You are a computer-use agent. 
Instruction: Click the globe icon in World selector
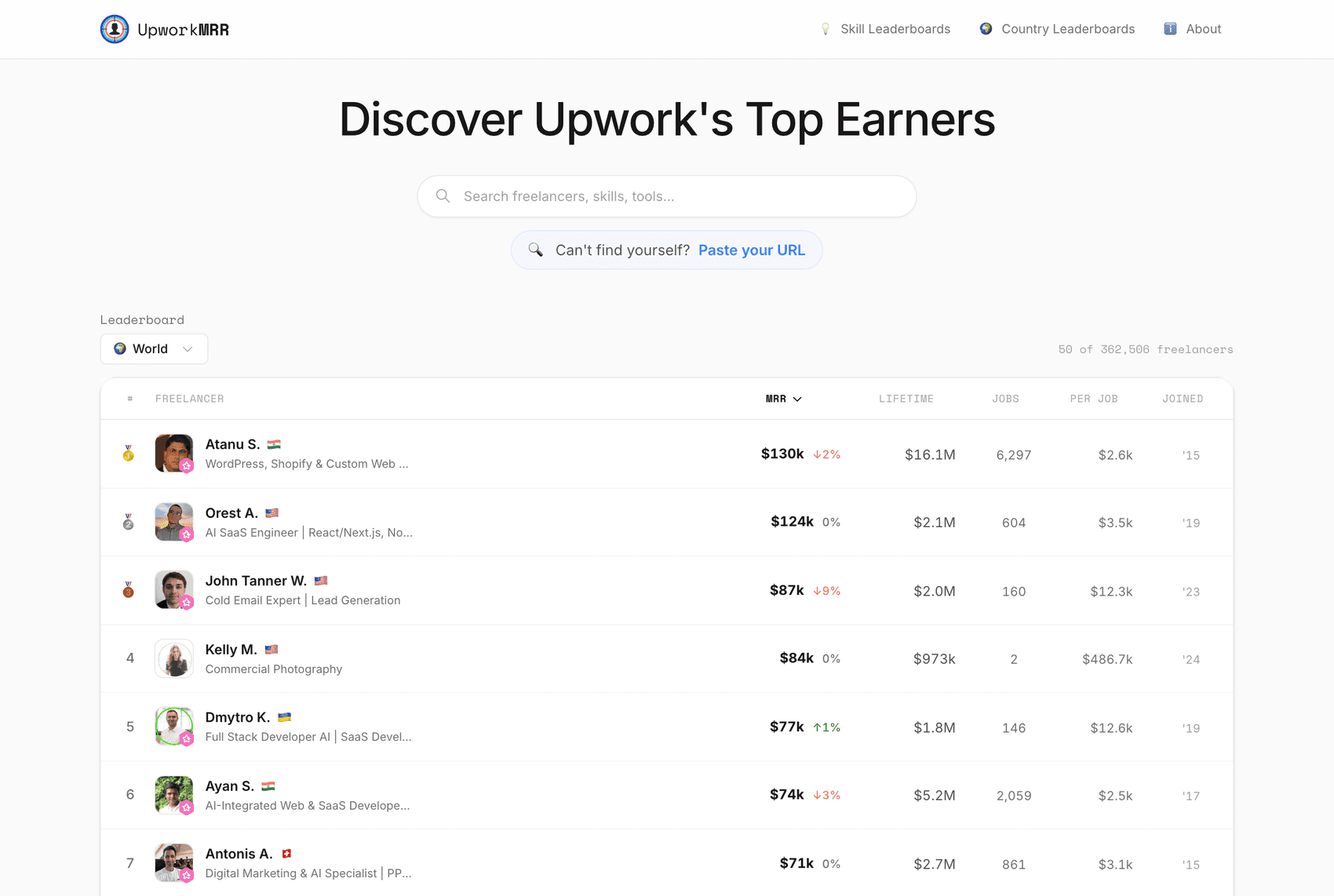click(x=120, y=348)
